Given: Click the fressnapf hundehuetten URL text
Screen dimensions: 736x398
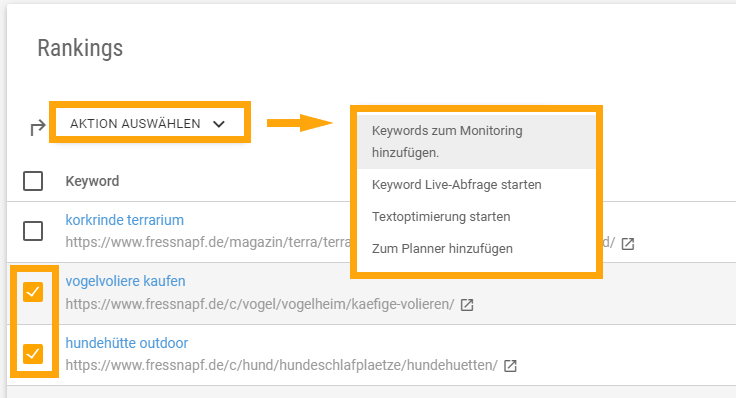Looking at the screenshot, I should (x=282, y=365).
